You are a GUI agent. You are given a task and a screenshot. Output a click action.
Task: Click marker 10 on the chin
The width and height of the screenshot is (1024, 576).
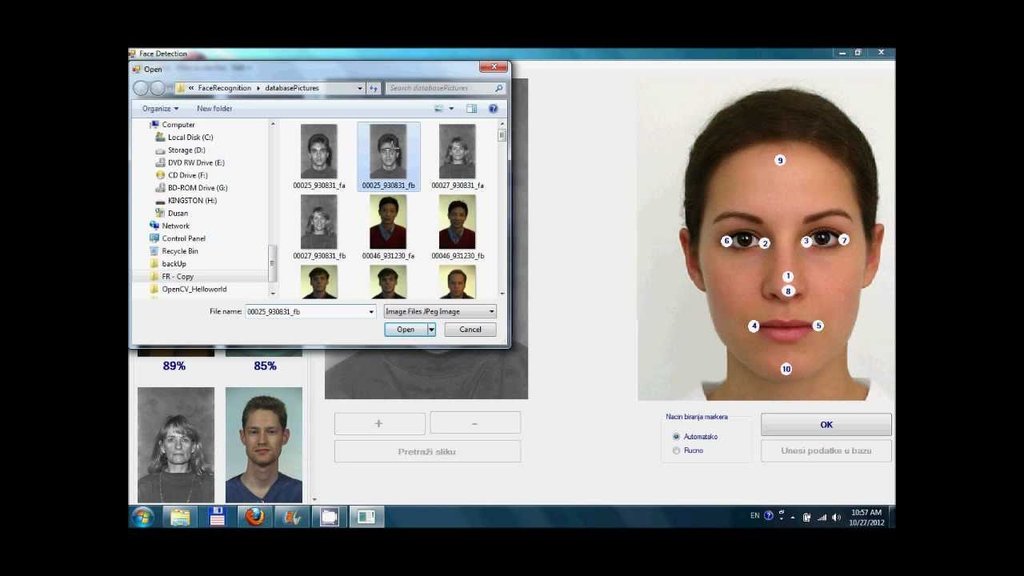tap(786, 369)
